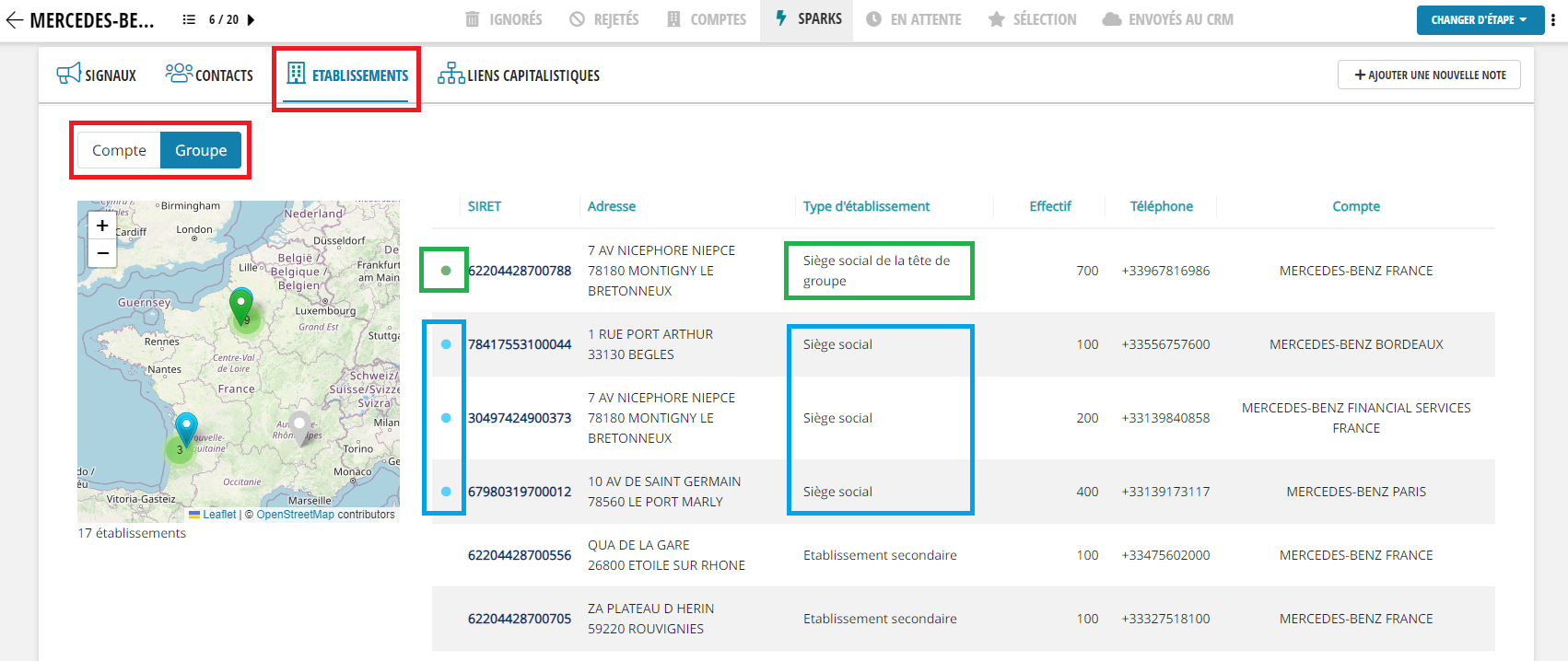
Task: Click Ajouter une nouvelle note
Action: tap(1429, 75)
